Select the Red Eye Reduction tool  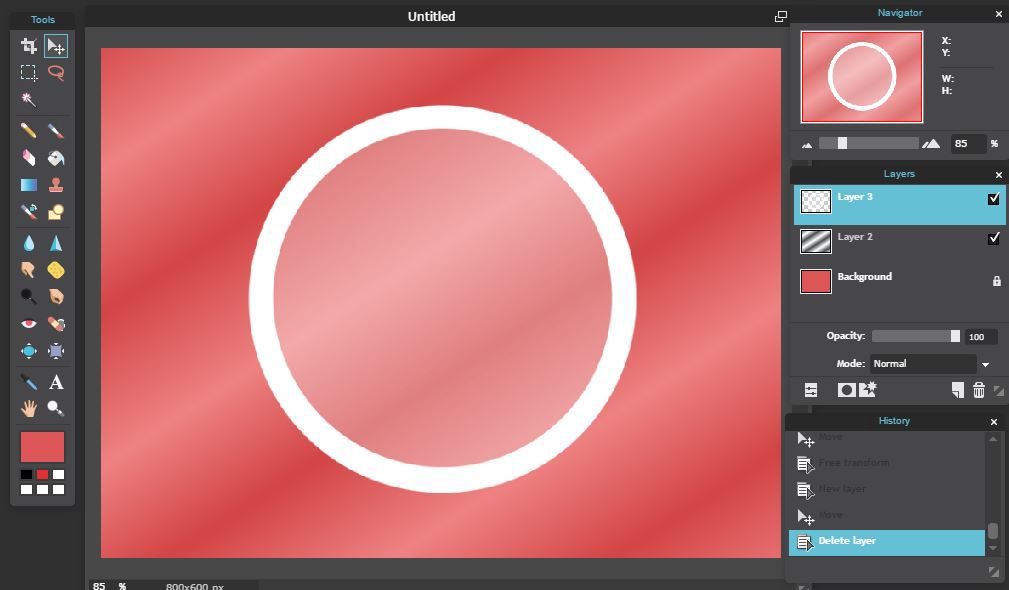(x=29, y=324)
